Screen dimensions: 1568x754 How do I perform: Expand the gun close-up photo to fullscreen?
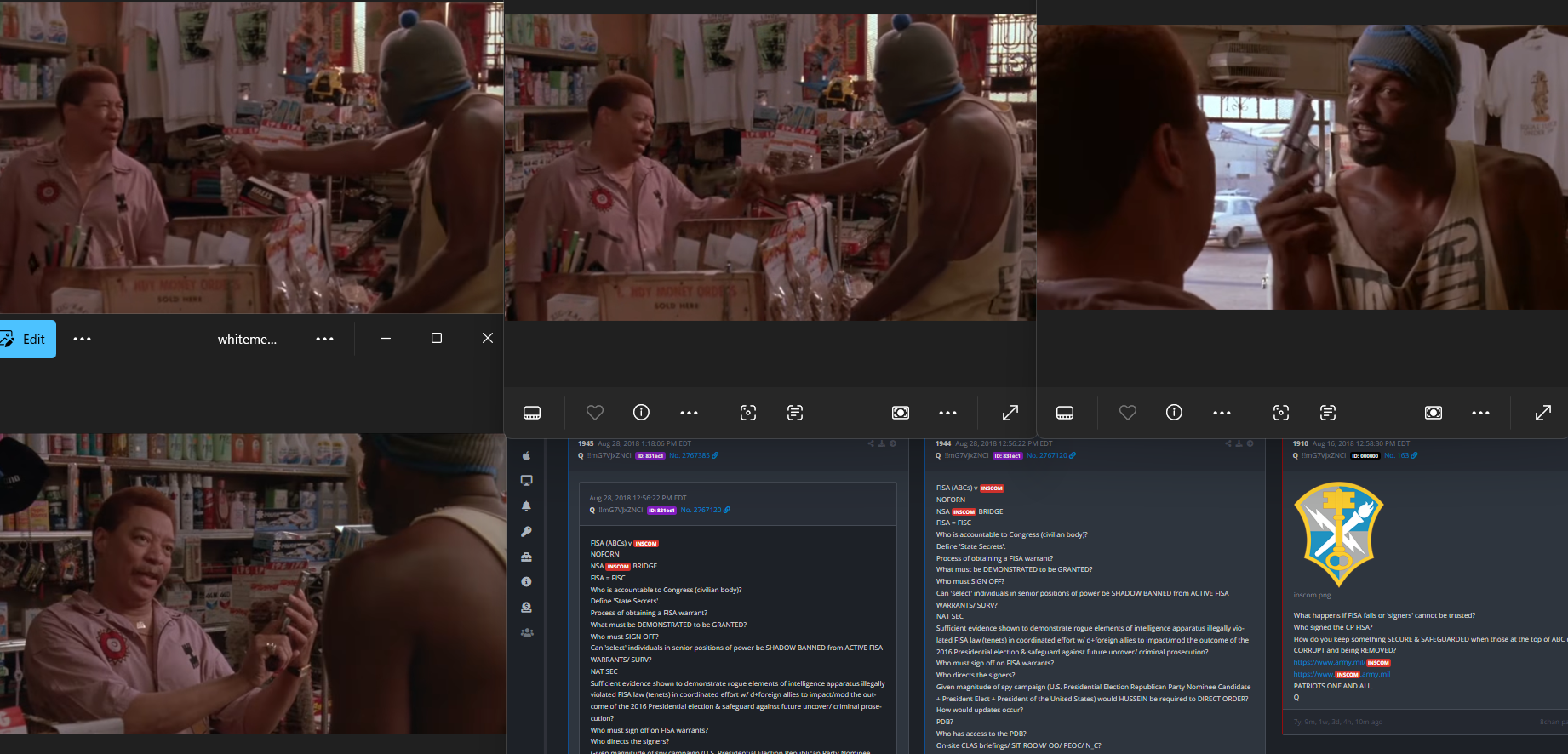coord(1542,413)
